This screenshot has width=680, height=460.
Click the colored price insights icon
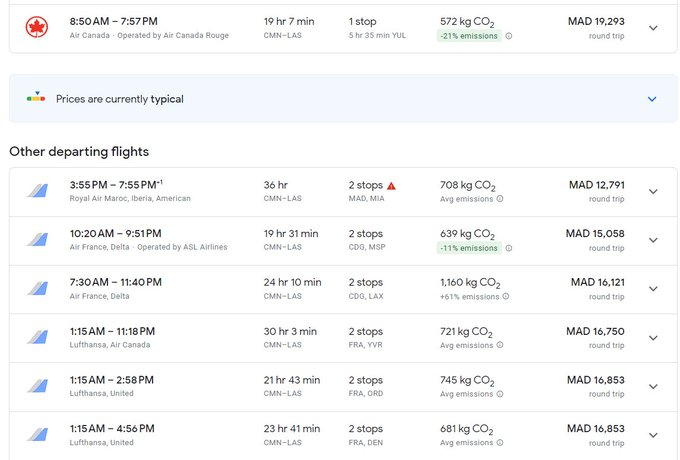click(x=36, y=98)
